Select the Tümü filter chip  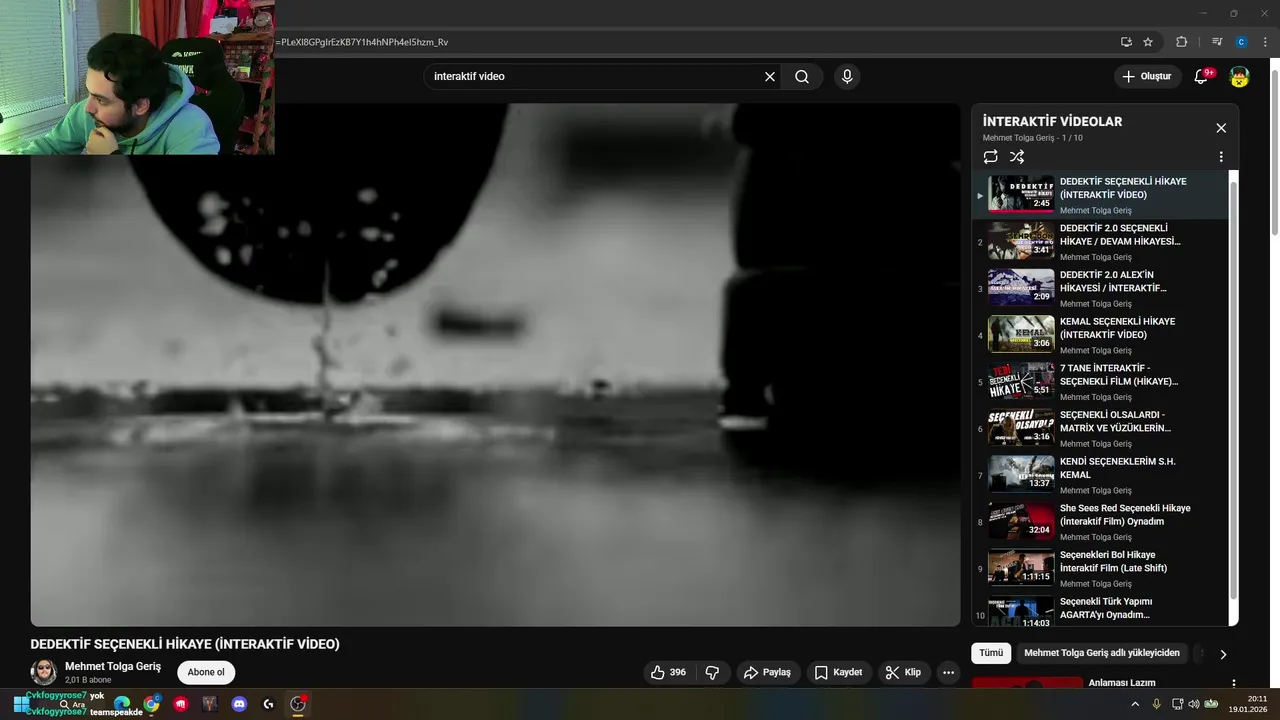click(x=991, y=653)
